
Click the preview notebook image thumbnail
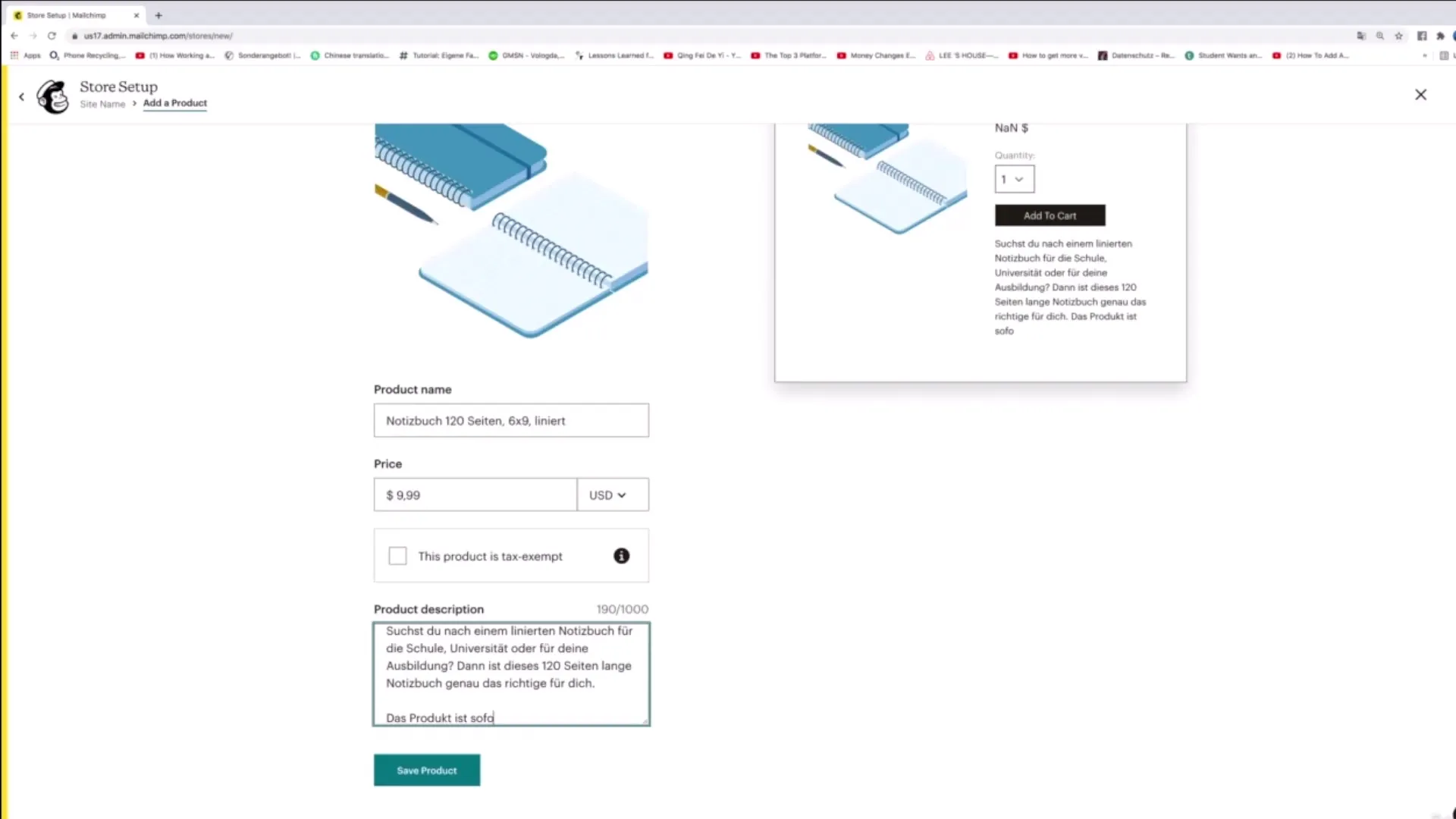click(x=887, y=179)
